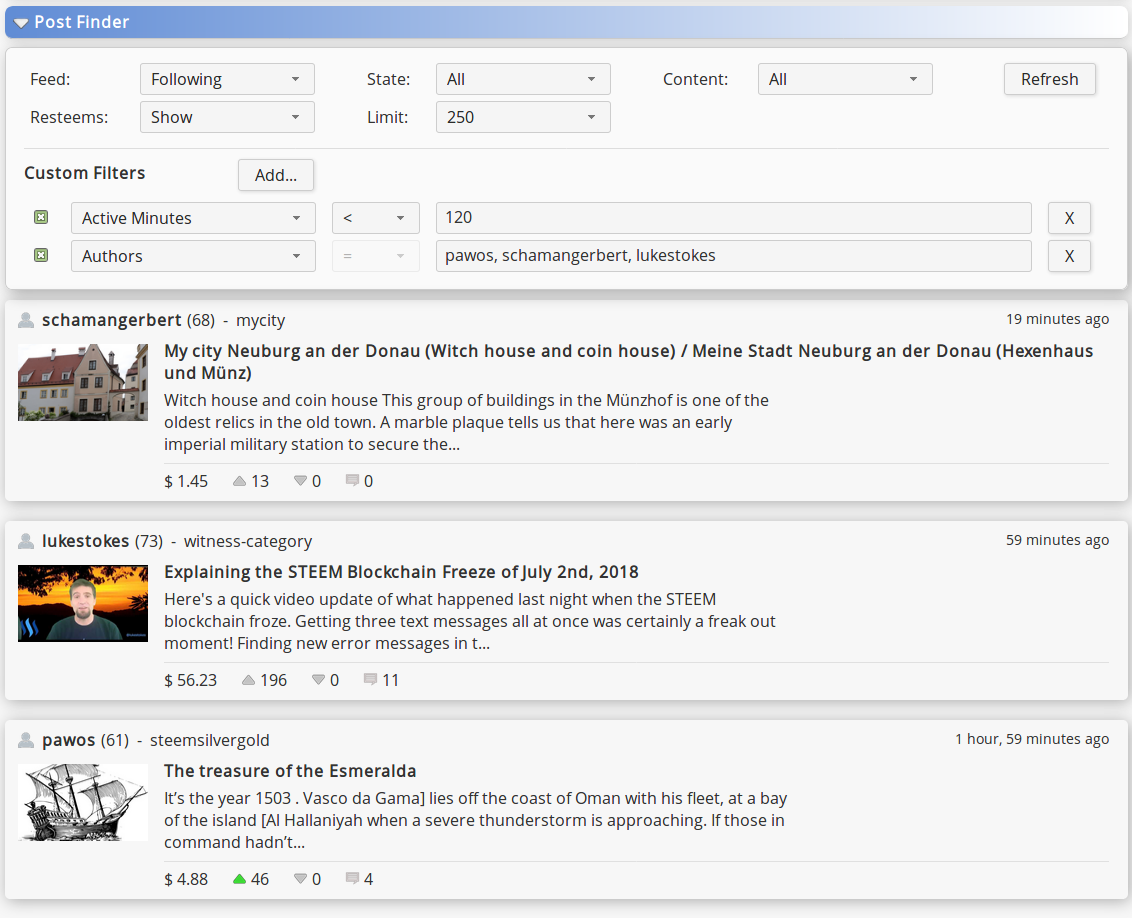Viewport: 1132px width, 918px height.
Task: Click the Active Minutes value field with 120
Action: tap(733, 218)
